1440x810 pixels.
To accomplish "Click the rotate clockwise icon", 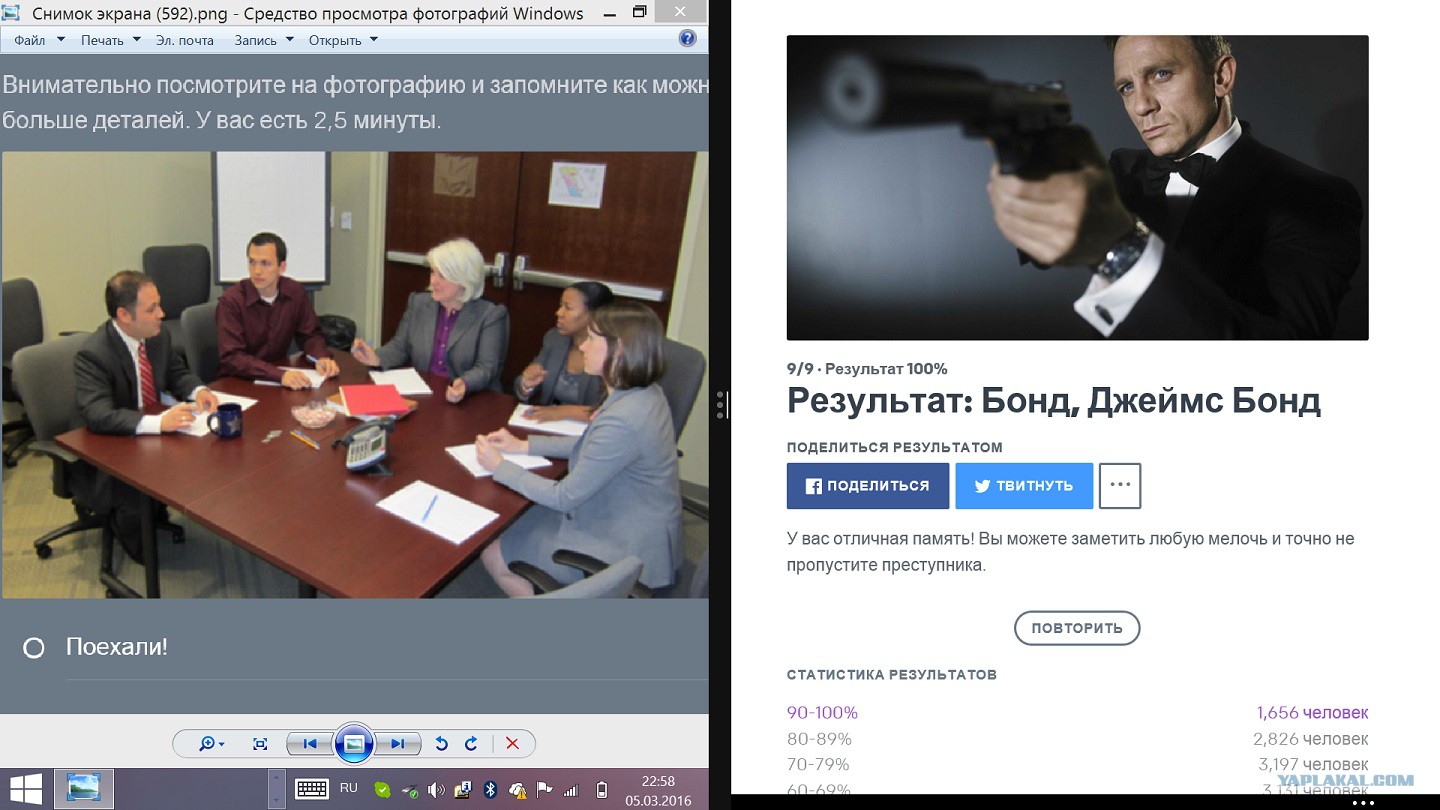I will tap(471, 744).
